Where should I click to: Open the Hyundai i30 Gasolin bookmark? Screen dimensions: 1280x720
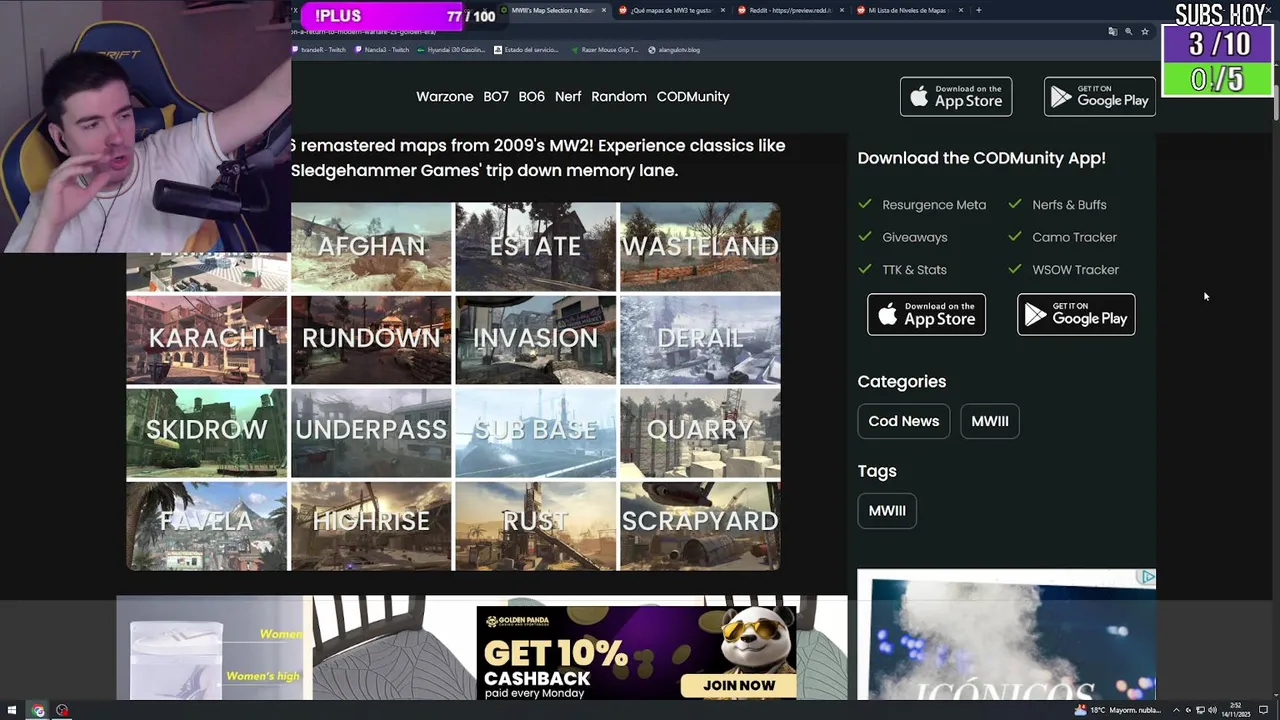coord(452,49)
